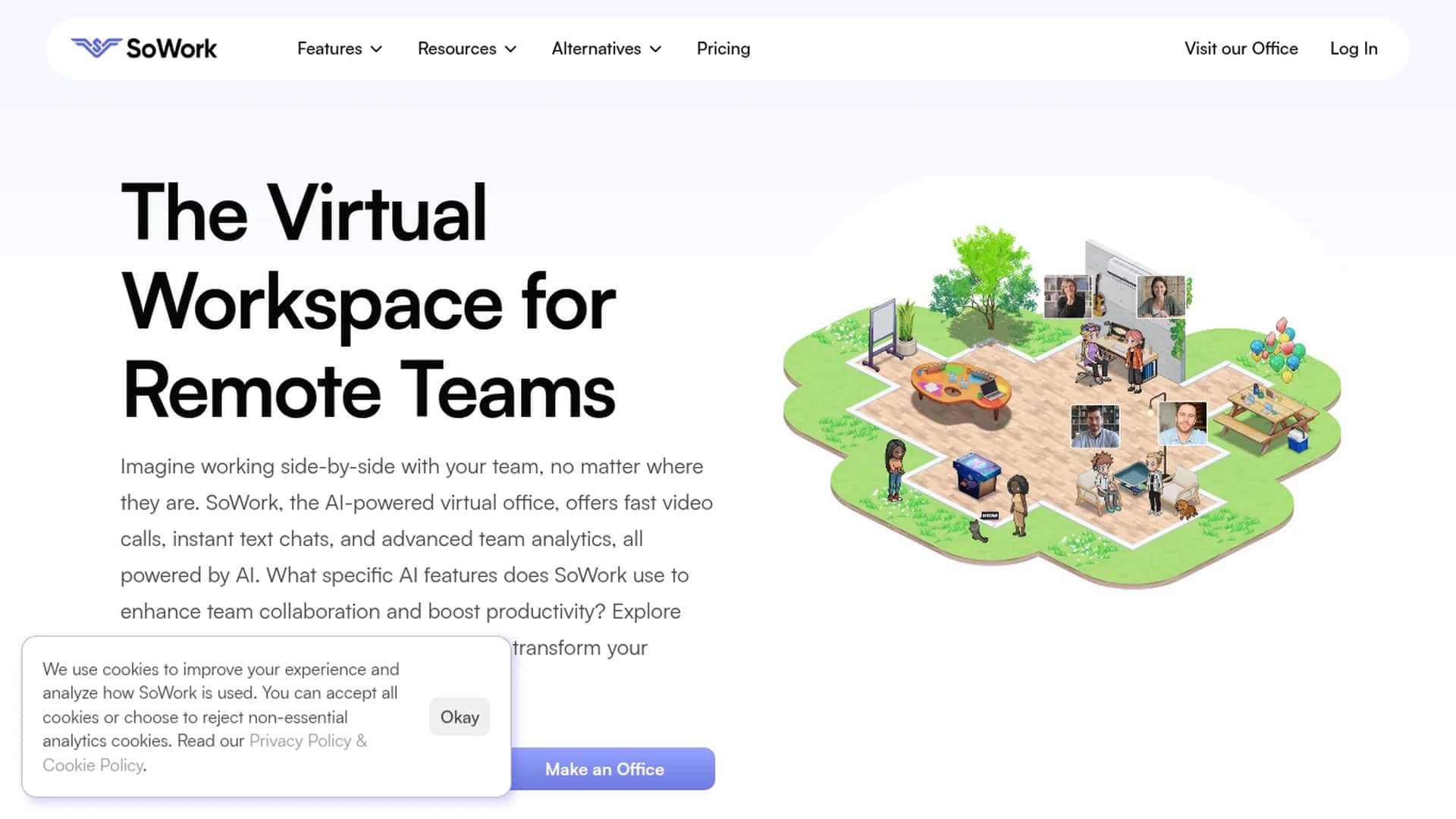The width and height of the screenshot is (1456, 819).
Task: Follow the Visit our Office link
Action: click(x=1241, y=49)
